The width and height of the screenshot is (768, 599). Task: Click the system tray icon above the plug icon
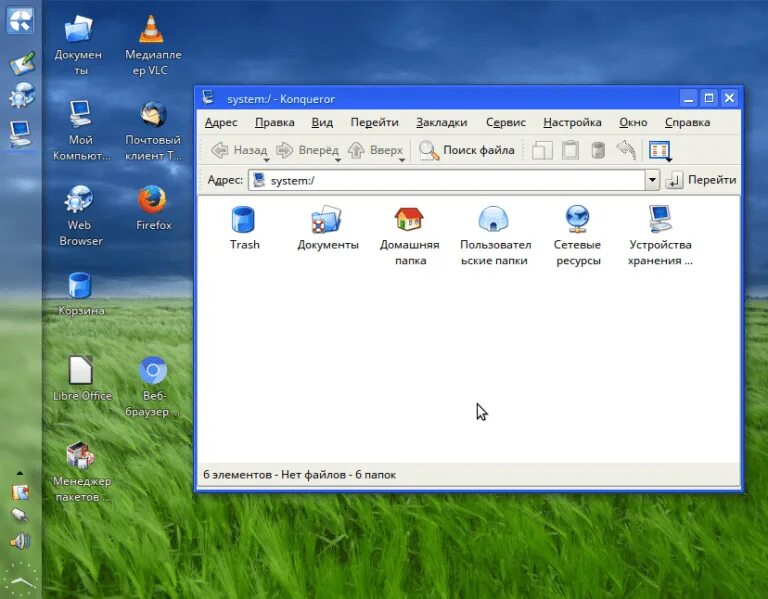pyautogui.click(x=20, y=492)
